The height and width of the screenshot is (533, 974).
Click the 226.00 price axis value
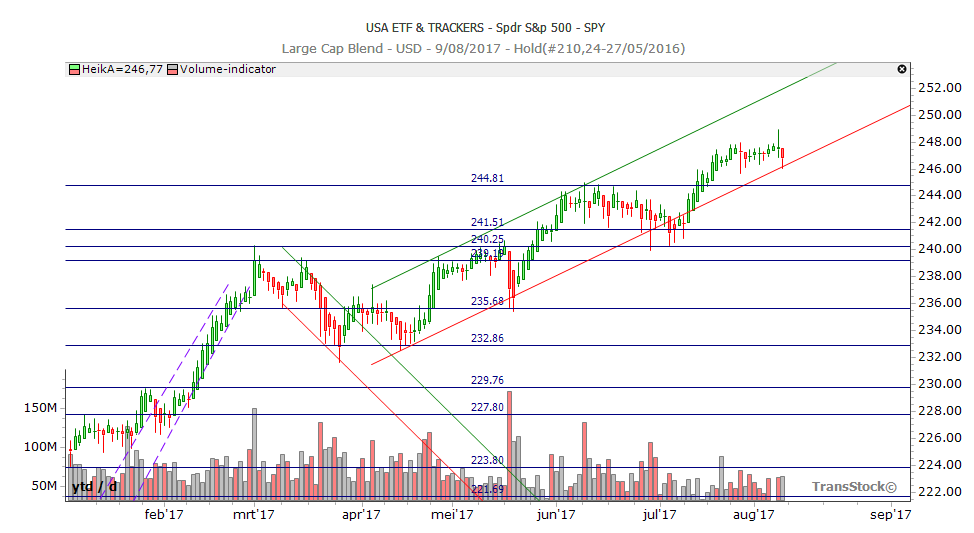(940, 438)
